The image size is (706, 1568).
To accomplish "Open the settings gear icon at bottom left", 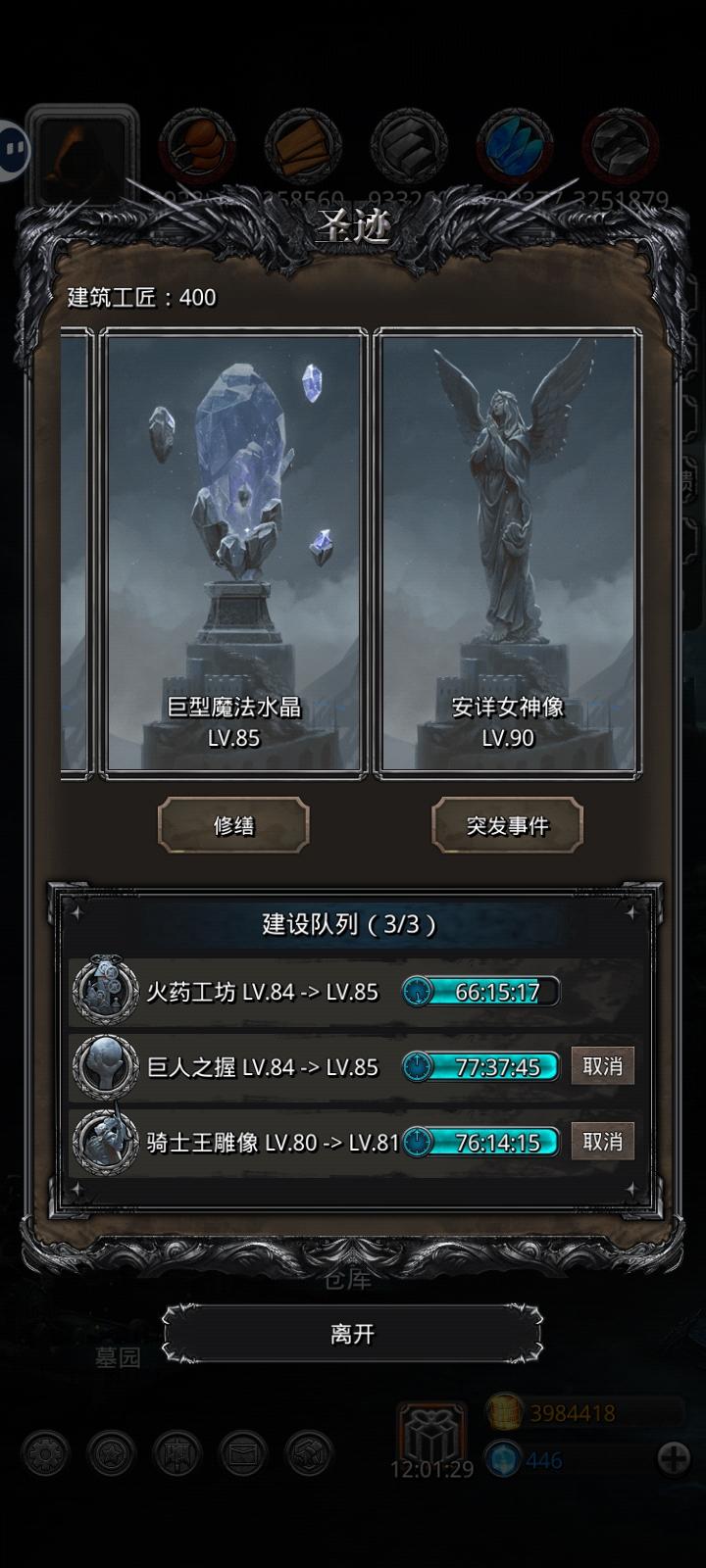I will (x=45, y=1454).
